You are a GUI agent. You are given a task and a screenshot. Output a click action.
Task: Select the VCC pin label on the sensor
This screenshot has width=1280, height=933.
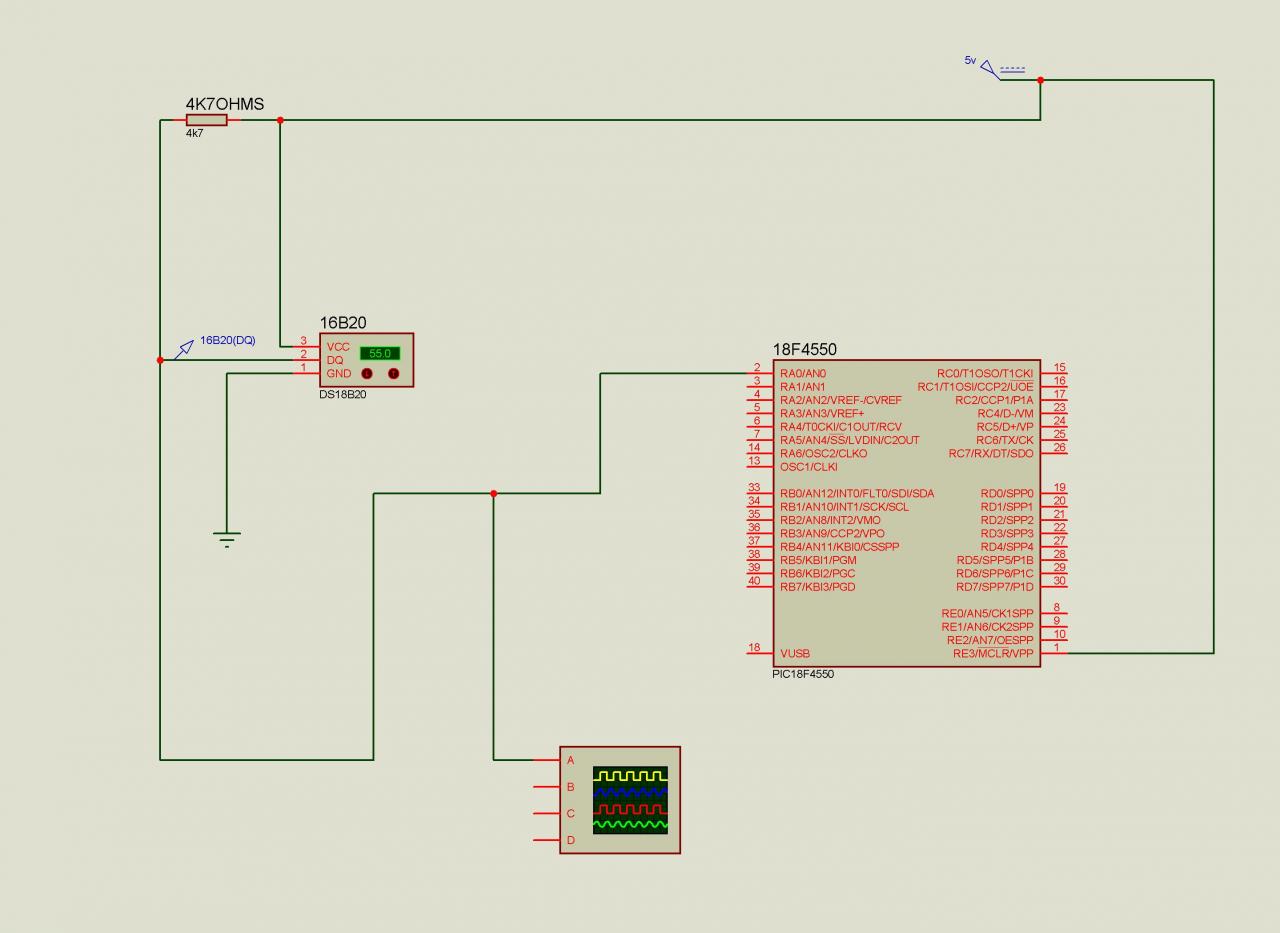pos(338,346)
